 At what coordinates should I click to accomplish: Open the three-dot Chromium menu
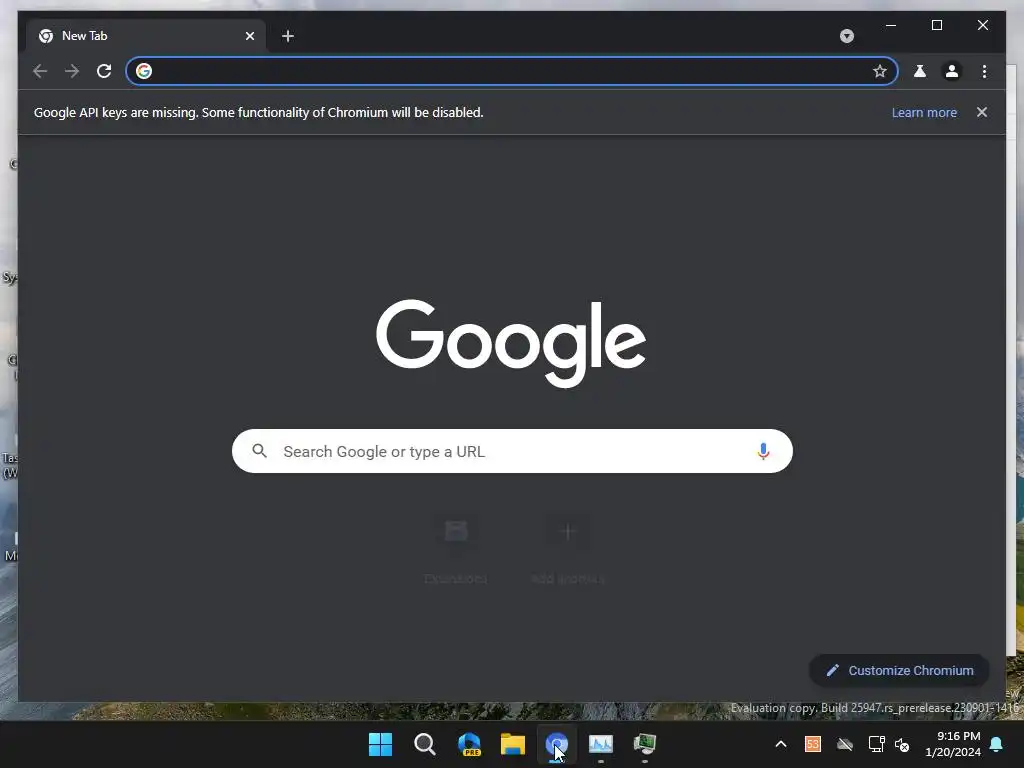984,71
